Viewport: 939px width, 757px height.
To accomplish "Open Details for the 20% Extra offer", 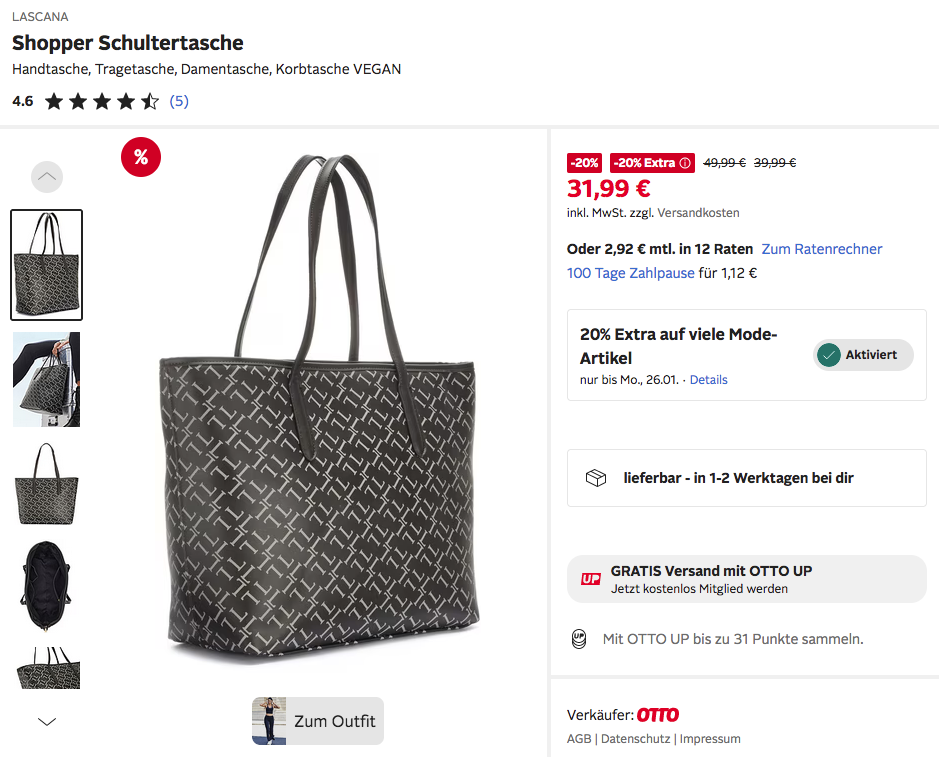I will coord(708,380).
